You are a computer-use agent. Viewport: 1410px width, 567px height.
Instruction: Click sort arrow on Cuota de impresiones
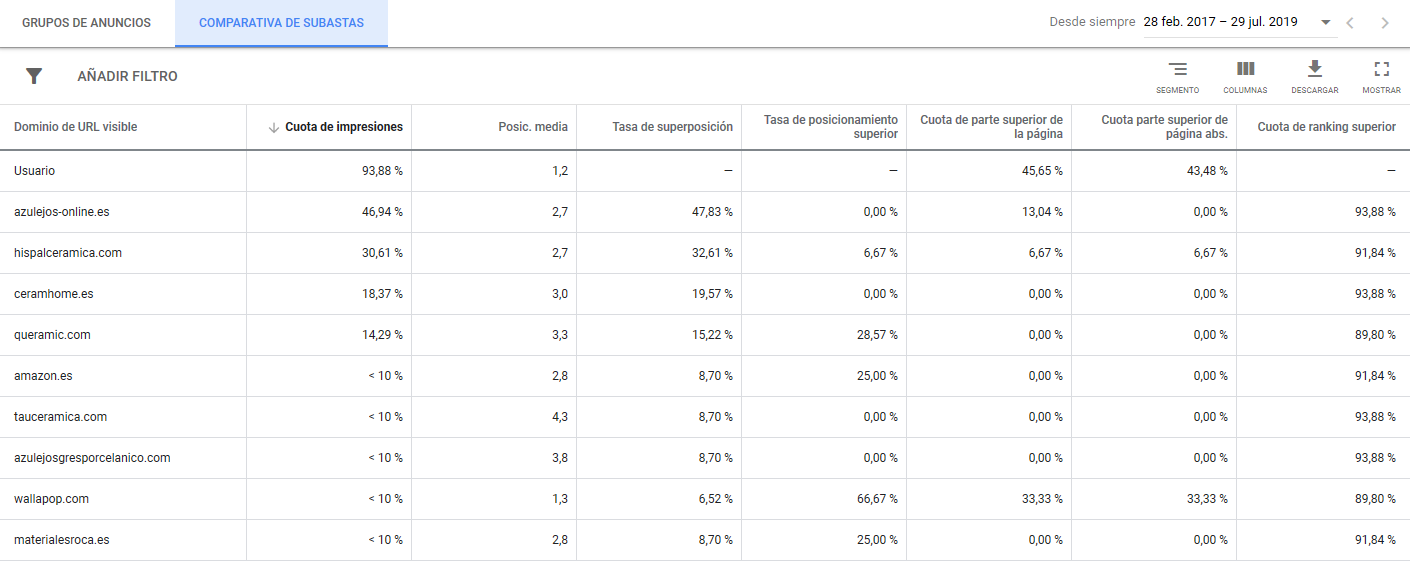pyautogui.click(x=273, y=127)
